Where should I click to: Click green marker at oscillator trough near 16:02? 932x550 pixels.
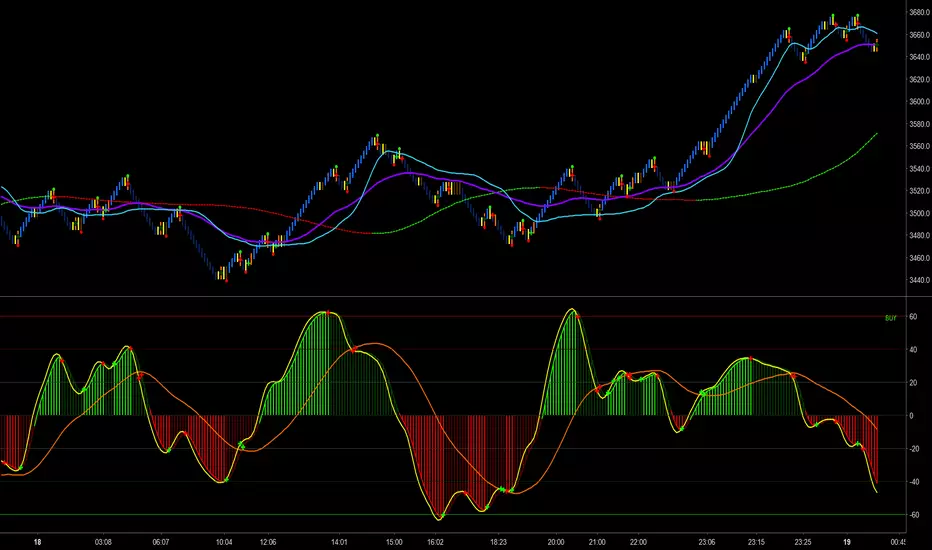click(440, 517)
